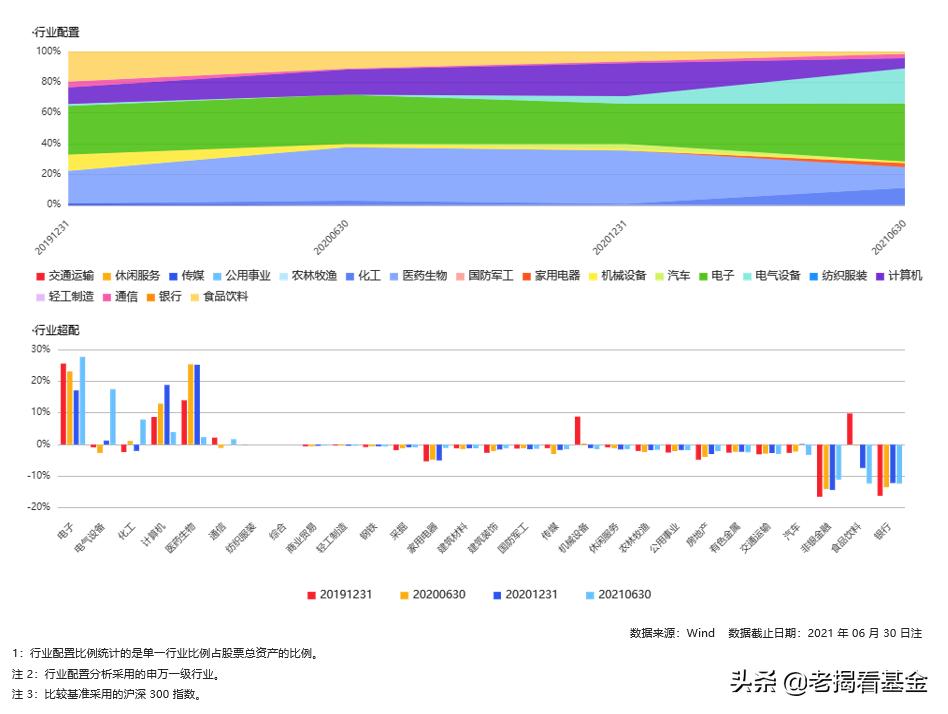Screen dimensions: 948x714
Task: Collapse the 行业超配 section header
Action: (55, 330)
